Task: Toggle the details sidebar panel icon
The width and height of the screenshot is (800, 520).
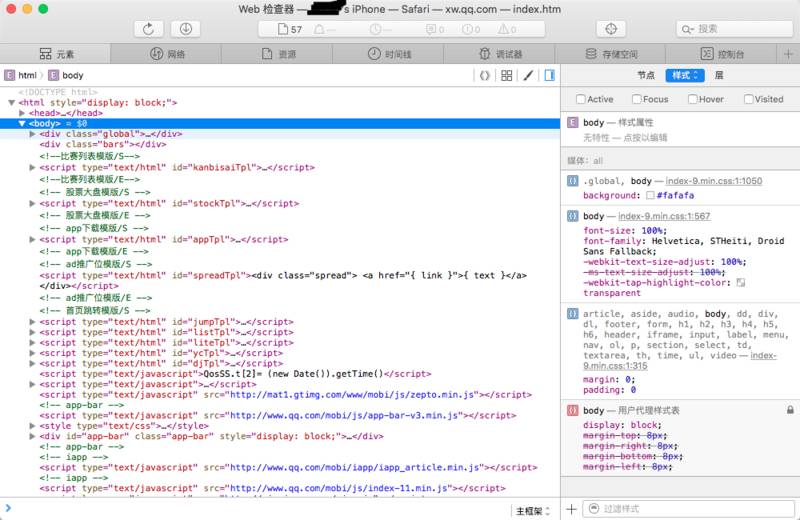Action: [x=549, y=76]
